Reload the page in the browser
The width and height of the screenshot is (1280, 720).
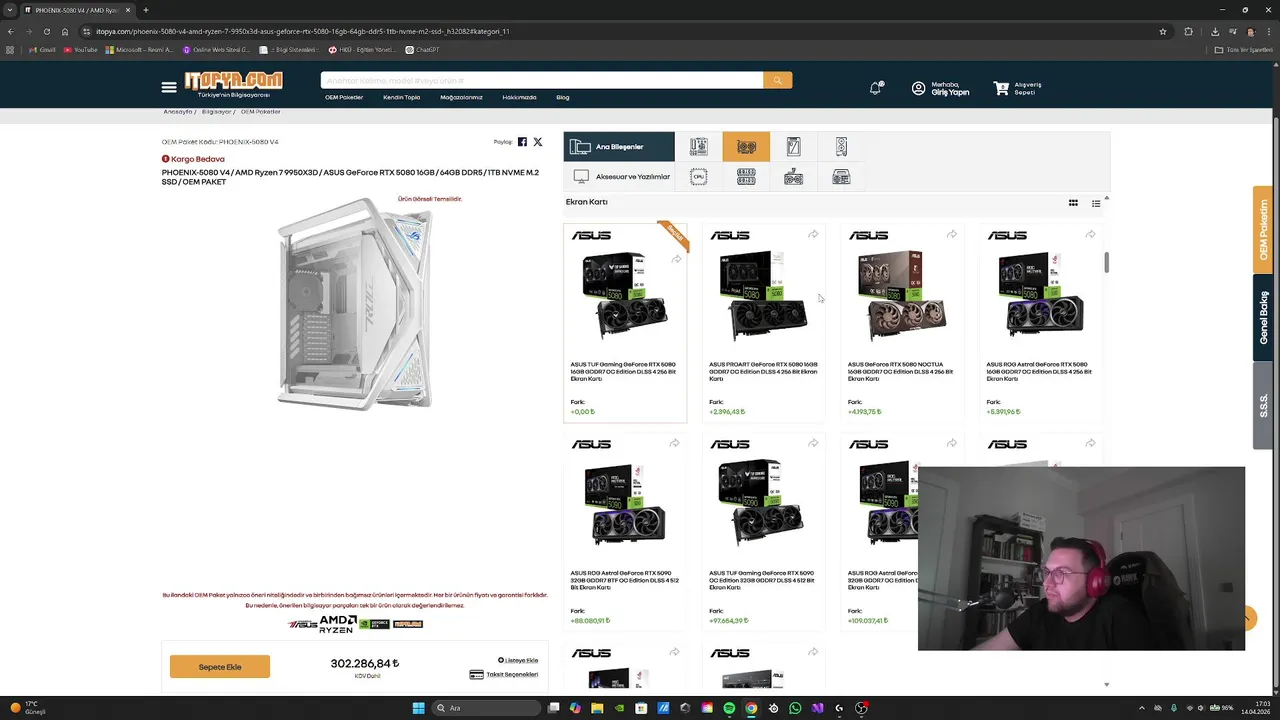(46, 31)
